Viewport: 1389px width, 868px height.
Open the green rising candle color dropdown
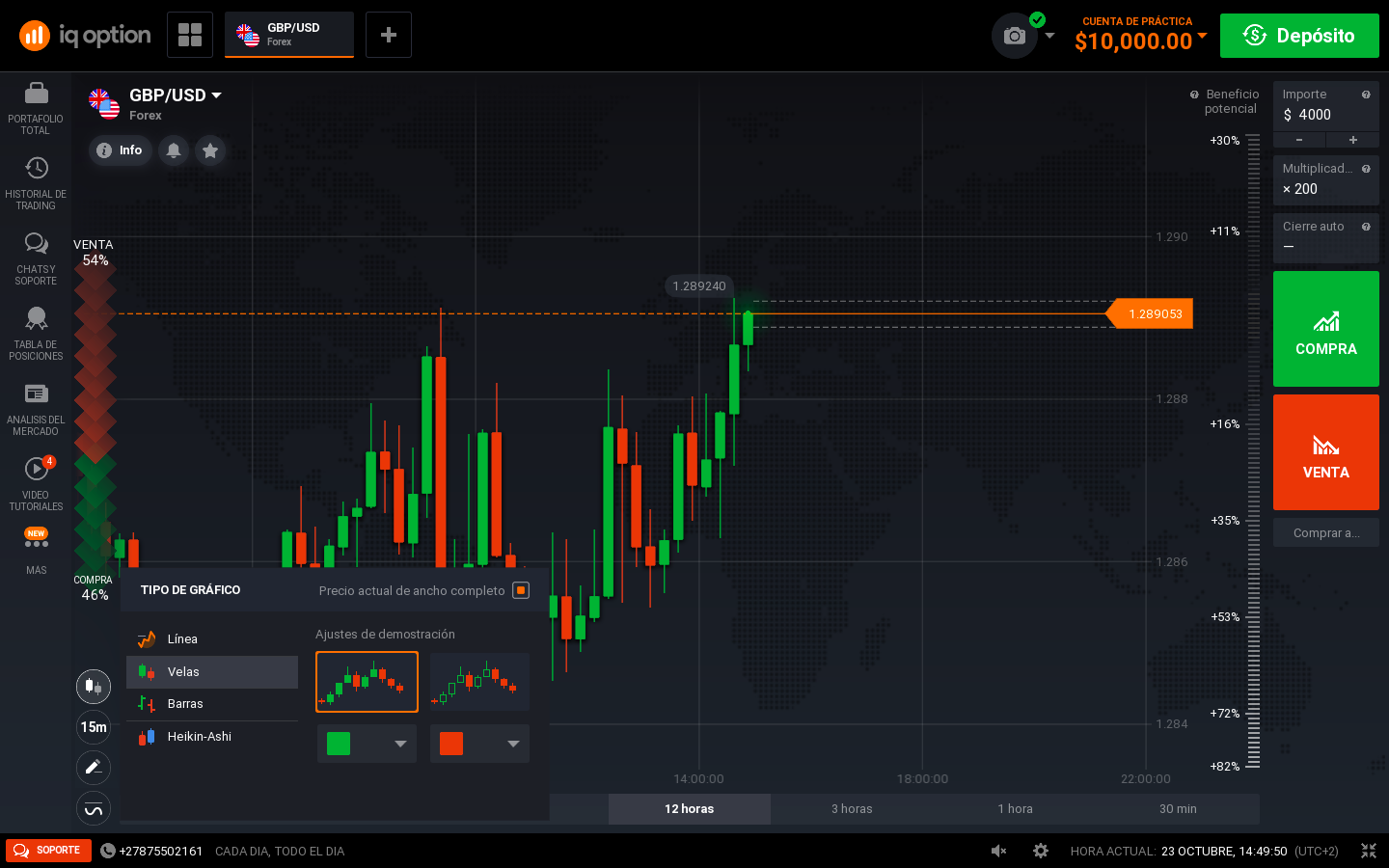[367, 744]
